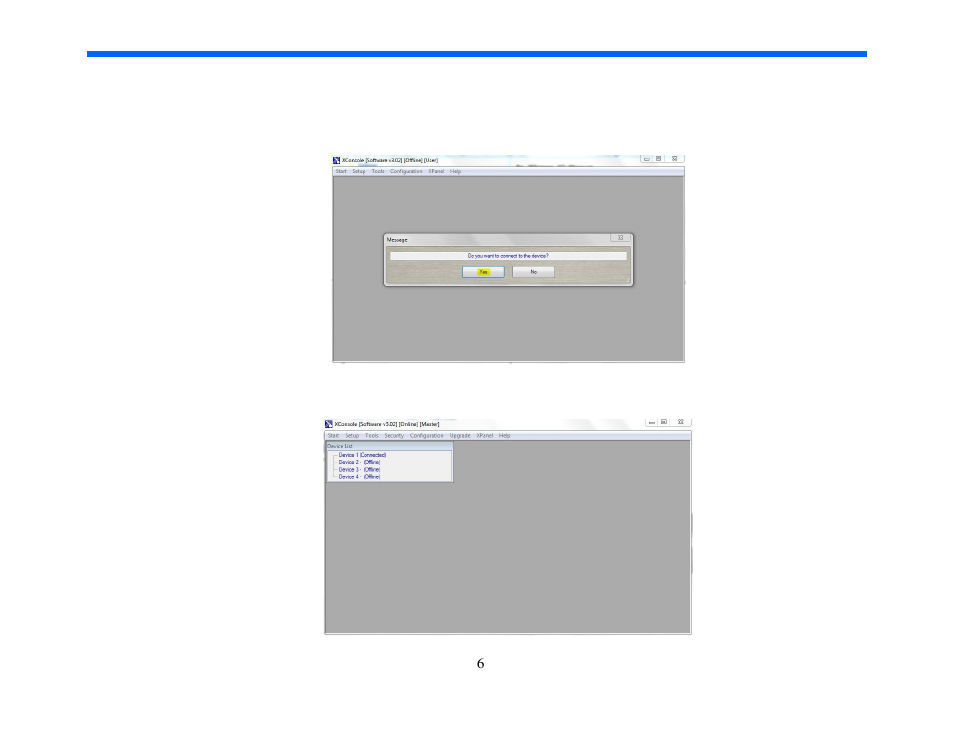Open Tools menu in Offline XConsole window
The height and width of the screenshot is (738, 954).
378,172
